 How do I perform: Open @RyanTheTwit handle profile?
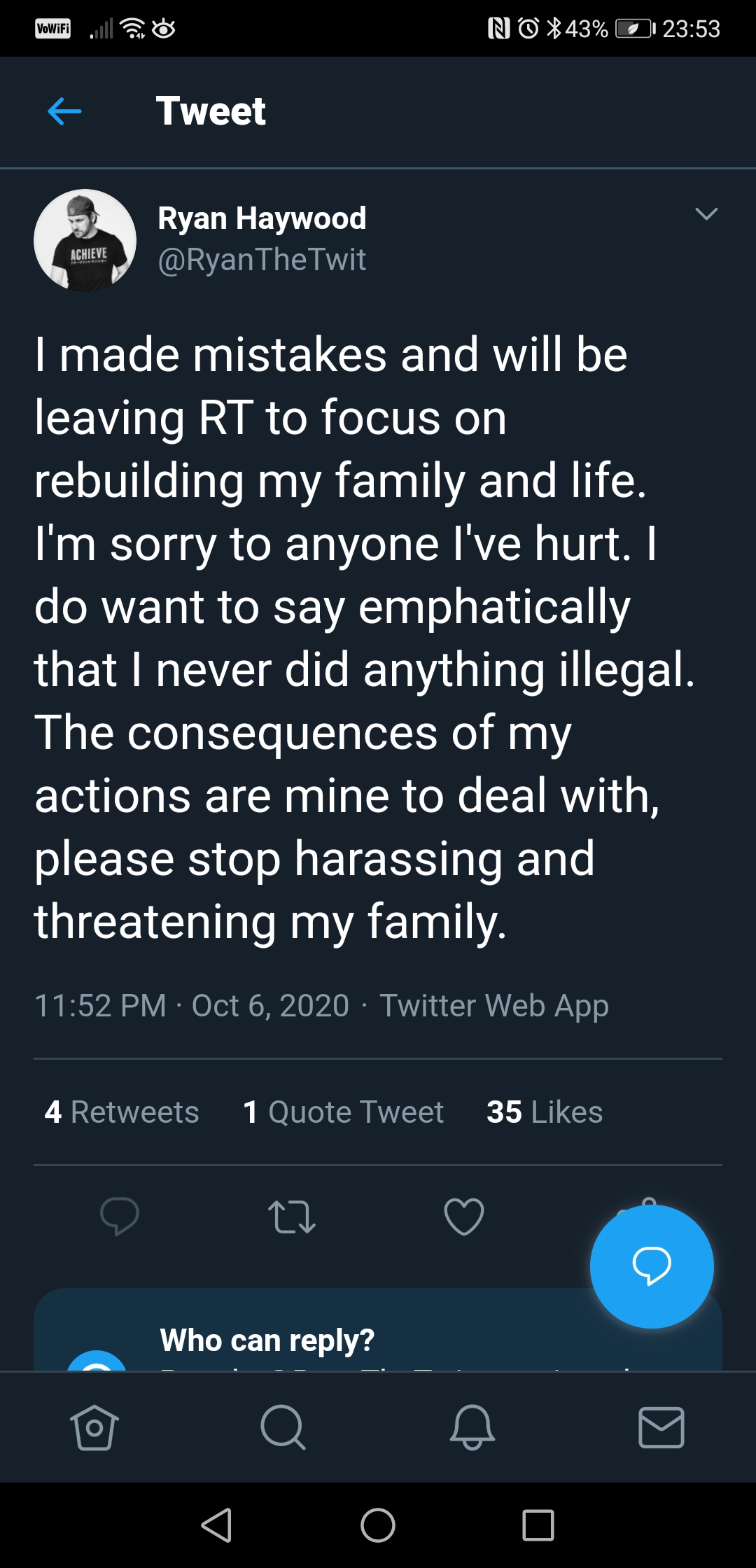click(262, 260)
